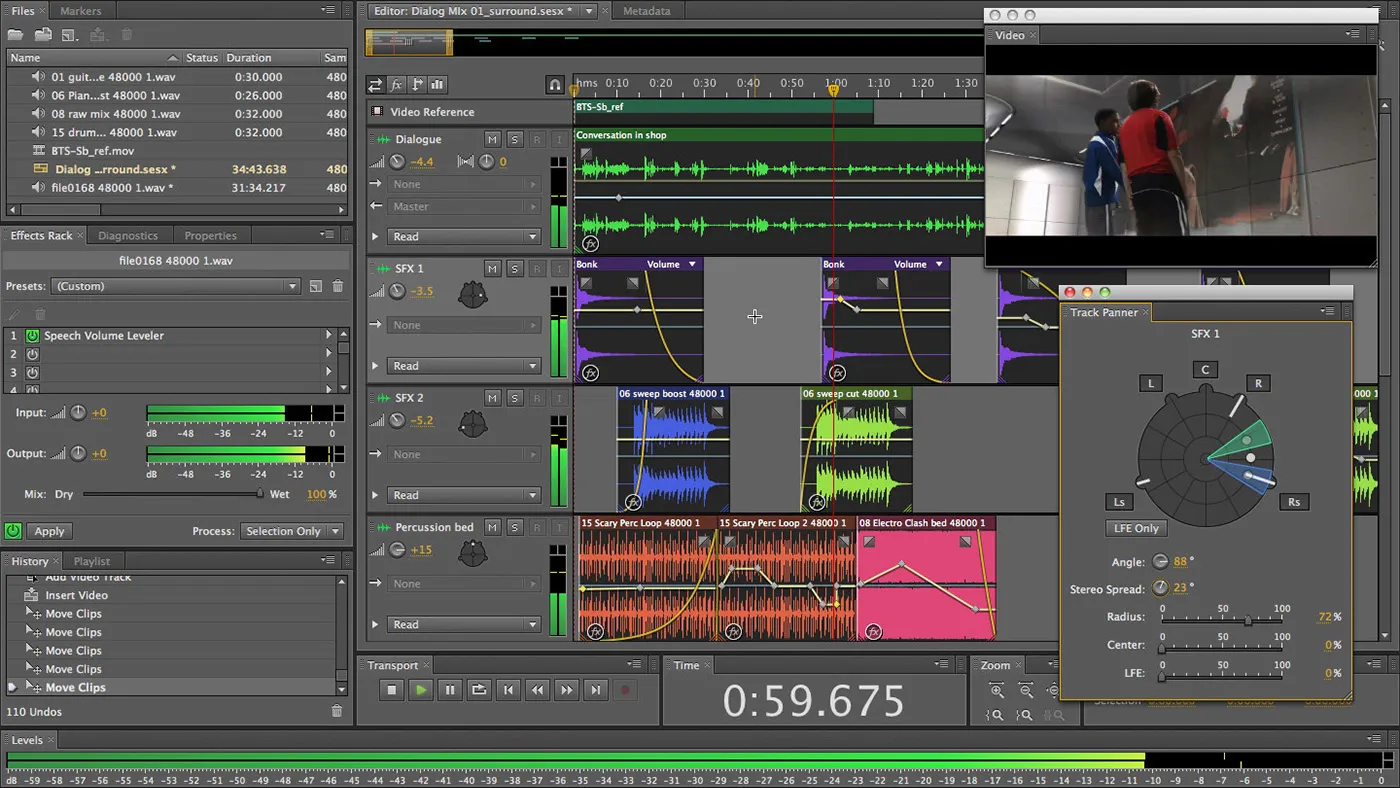The height and width of the screenshot is (788, 1400).
Task: Enable snapping with the magnet icon
Action: [x=555, y=85]
